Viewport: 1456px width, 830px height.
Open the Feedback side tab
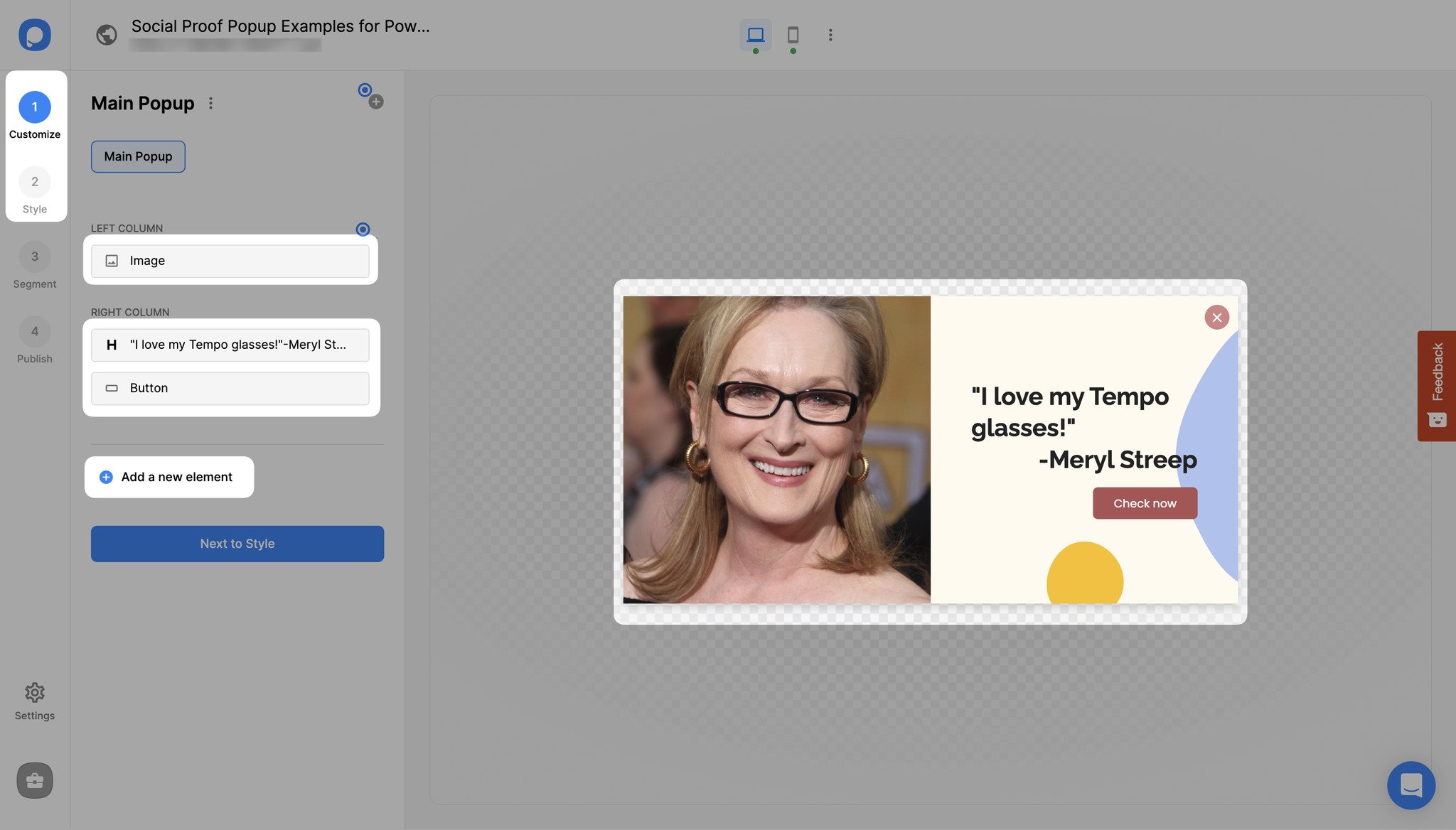pos(1437,386)
